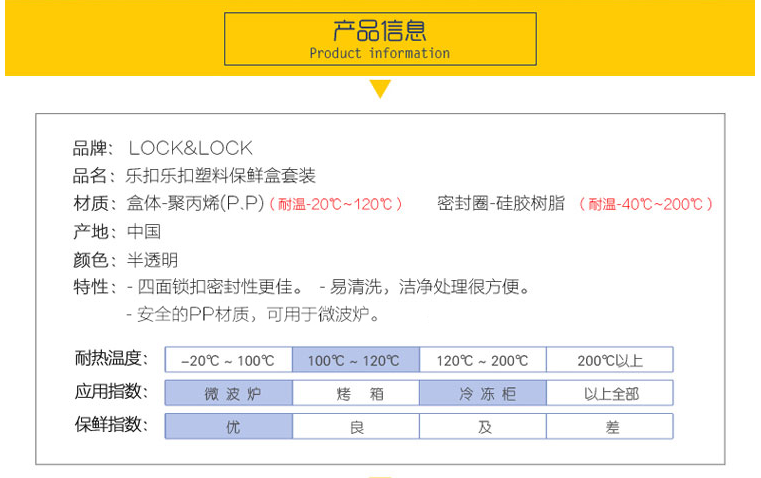Click the 材质 field label
This screenshot has height=478, width=761.
pyautogui.click(x=94, y=203)
